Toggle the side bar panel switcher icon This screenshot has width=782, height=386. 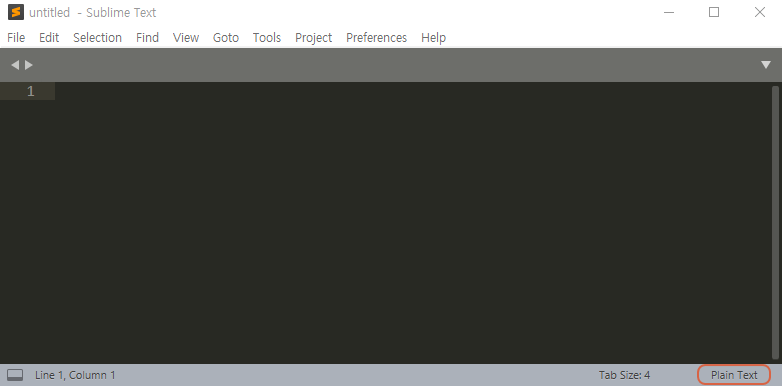point(15,375)
